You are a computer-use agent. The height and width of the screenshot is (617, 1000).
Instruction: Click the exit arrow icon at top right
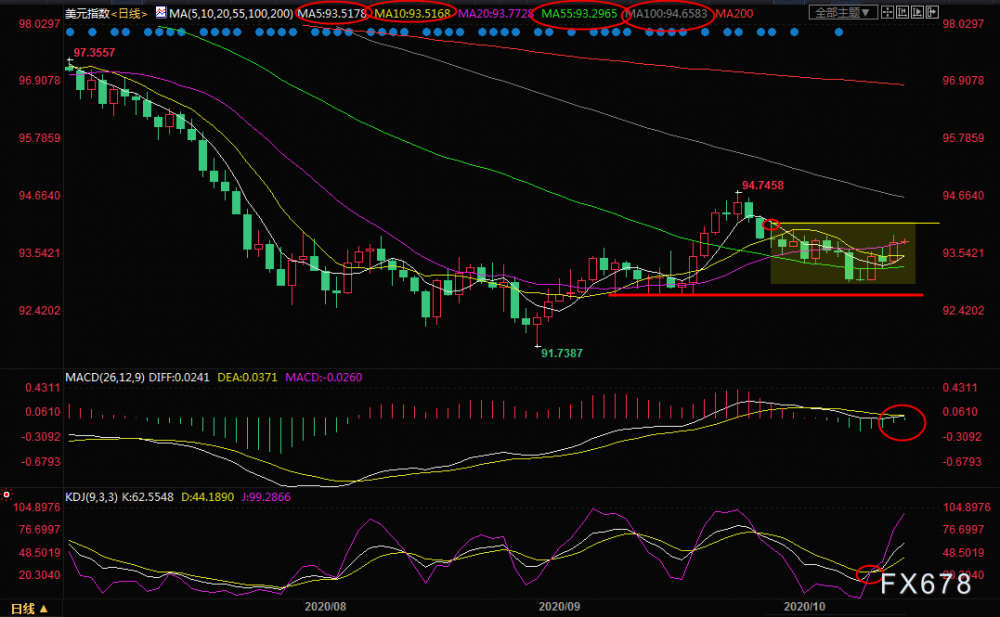click(932, 12)
